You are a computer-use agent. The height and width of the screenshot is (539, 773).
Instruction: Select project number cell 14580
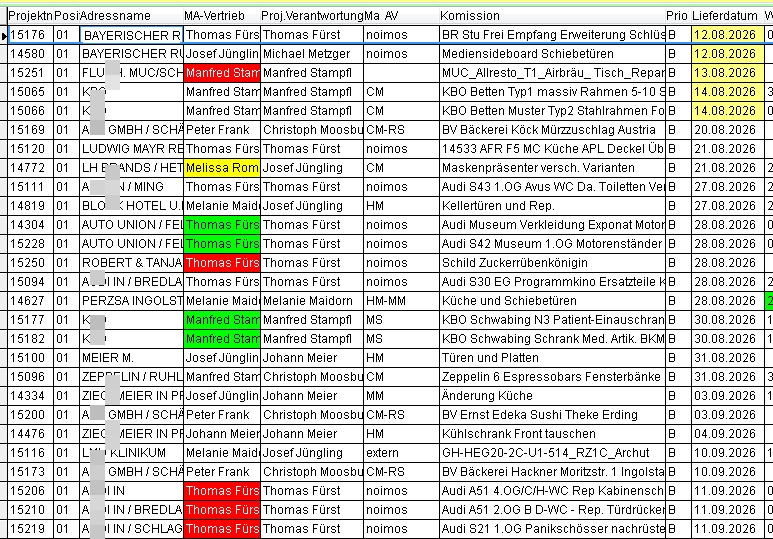[31, 54]
